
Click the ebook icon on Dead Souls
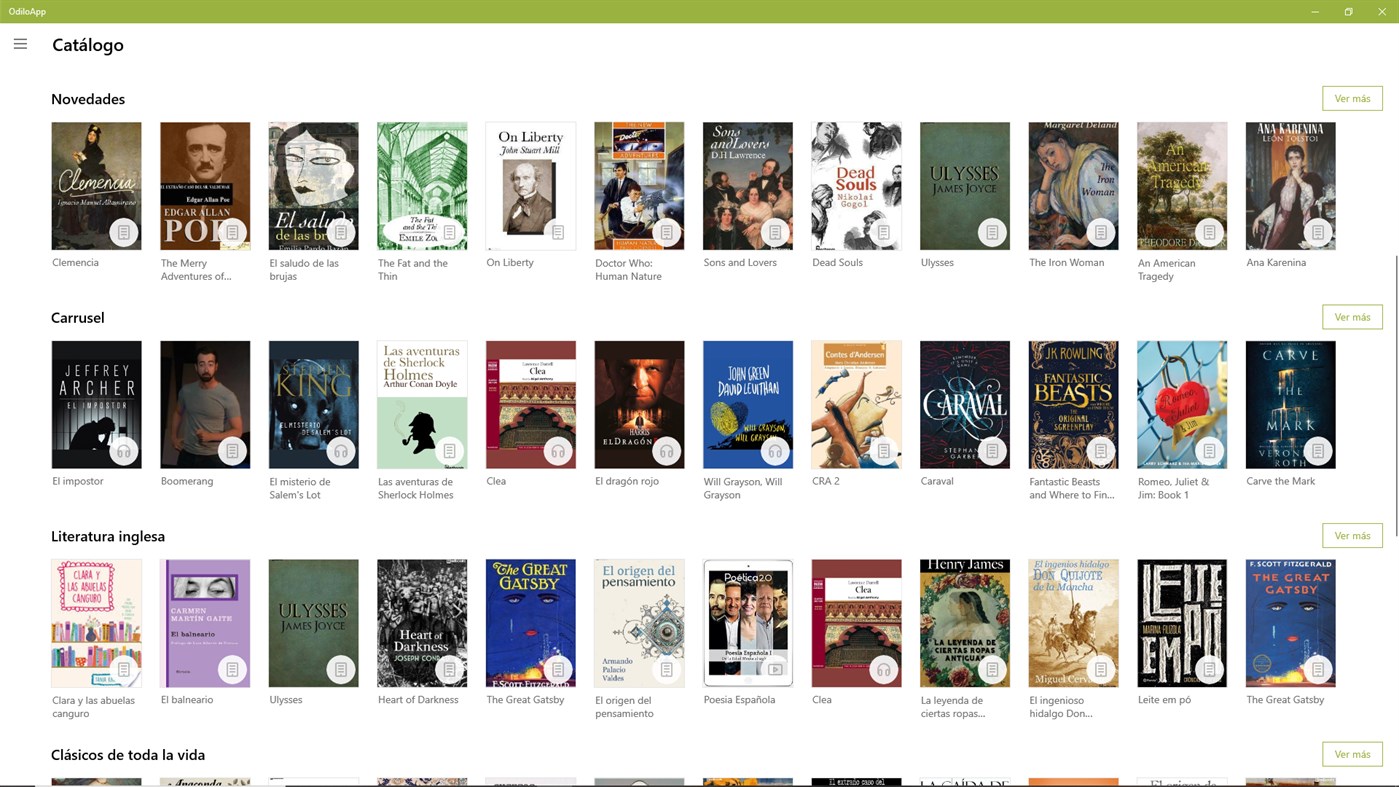[x=884, y=231]
